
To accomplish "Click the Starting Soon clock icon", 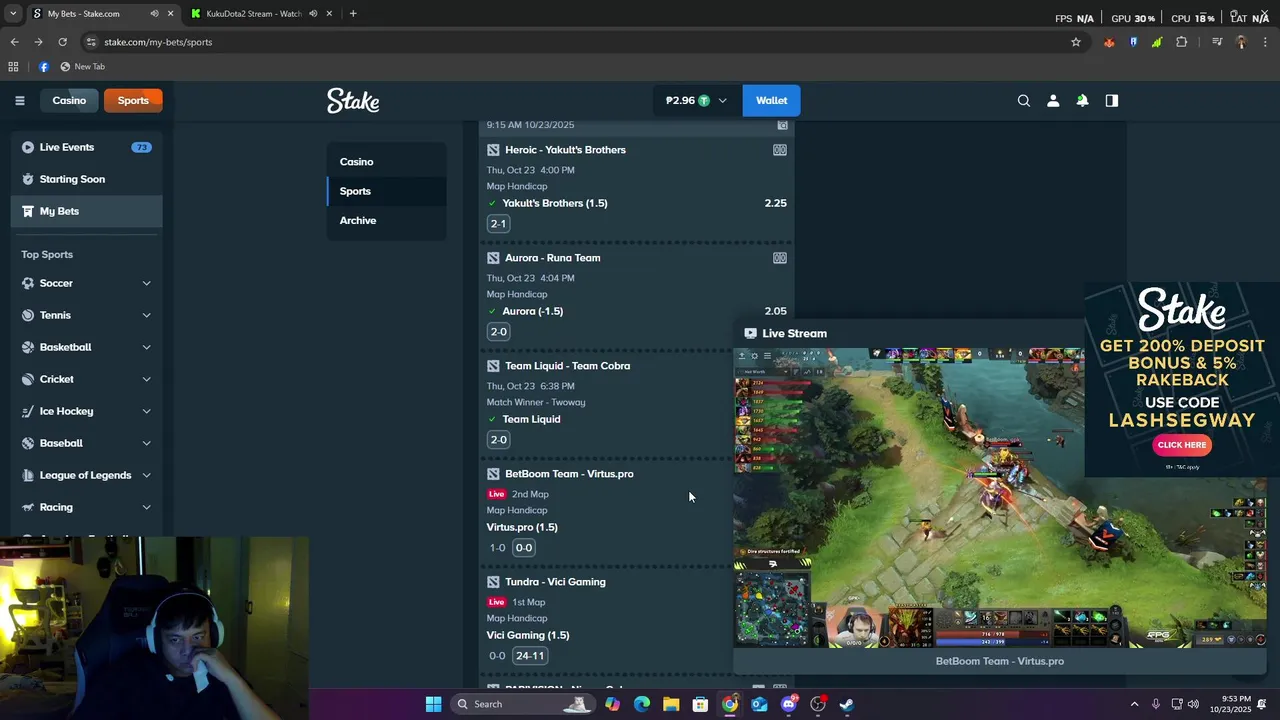I will (28, 179).
